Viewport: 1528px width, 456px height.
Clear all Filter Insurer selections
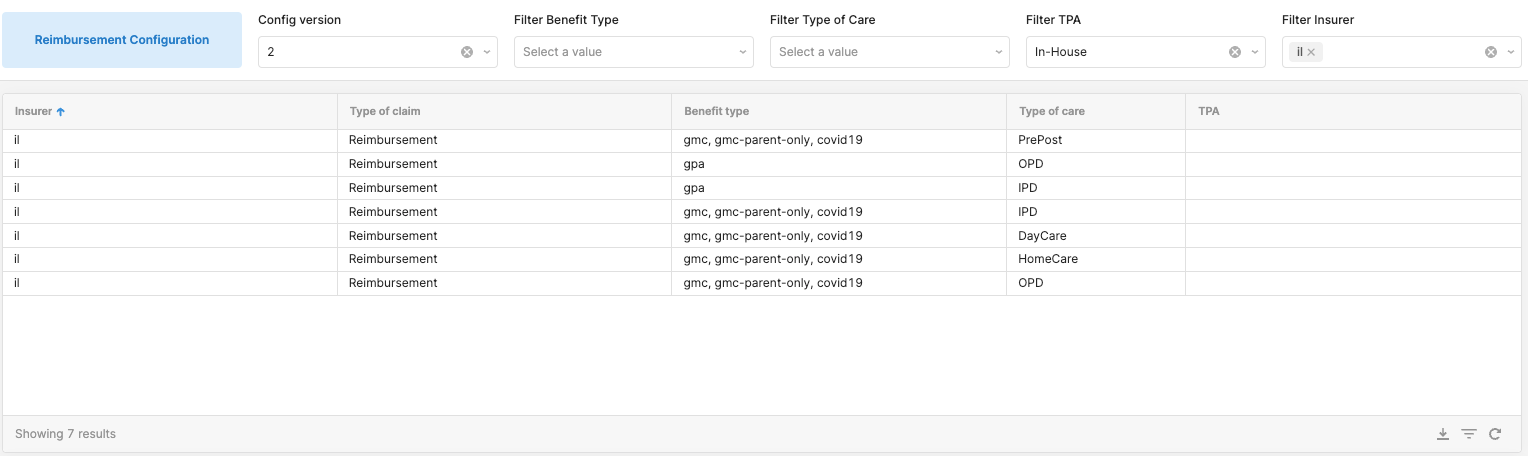click(1491, 52)
